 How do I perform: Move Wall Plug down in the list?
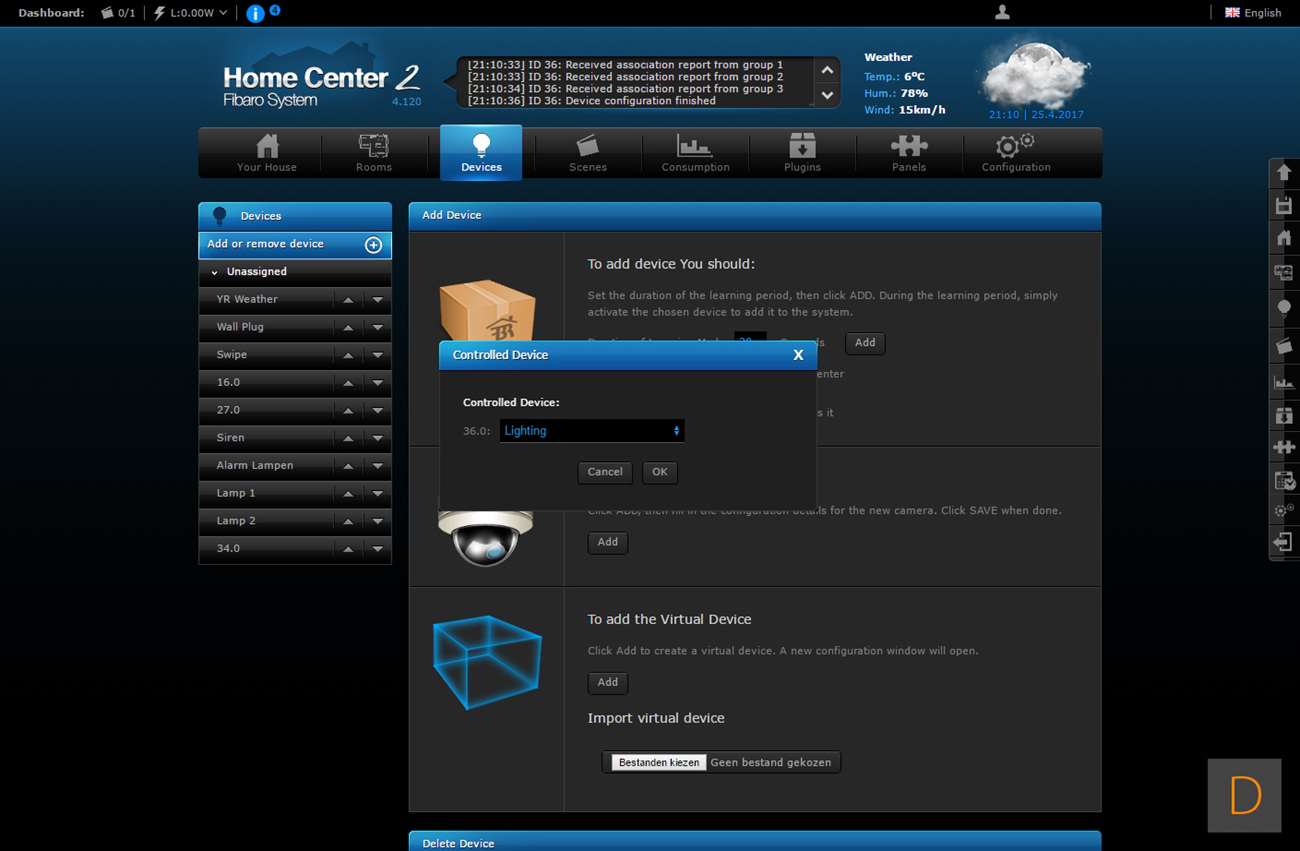pyautogui.click(x=377, y=328)
